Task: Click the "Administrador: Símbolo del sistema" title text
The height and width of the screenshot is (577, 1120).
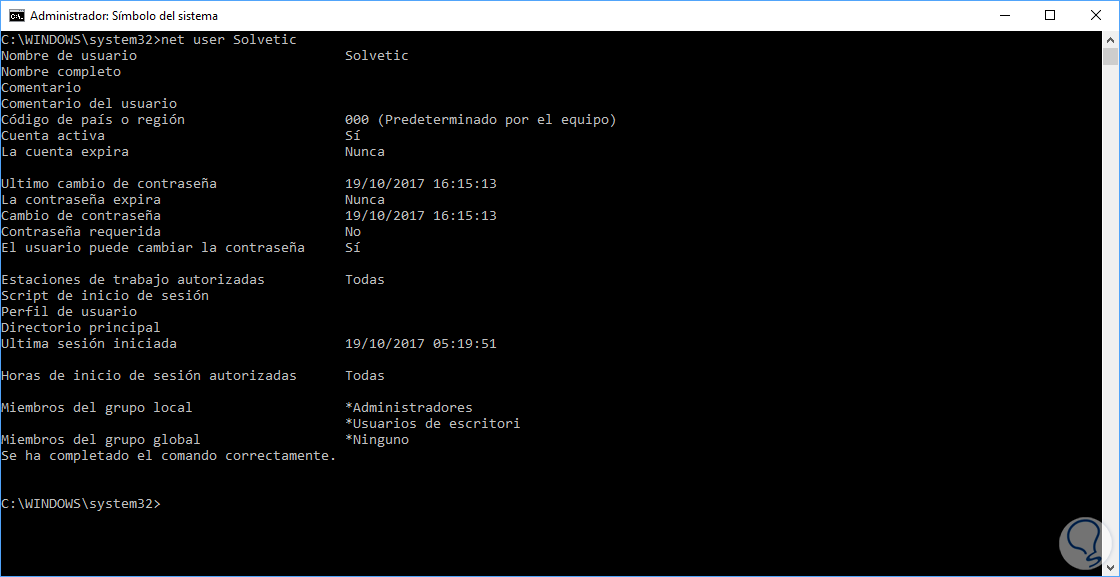Action: (124, 16)
